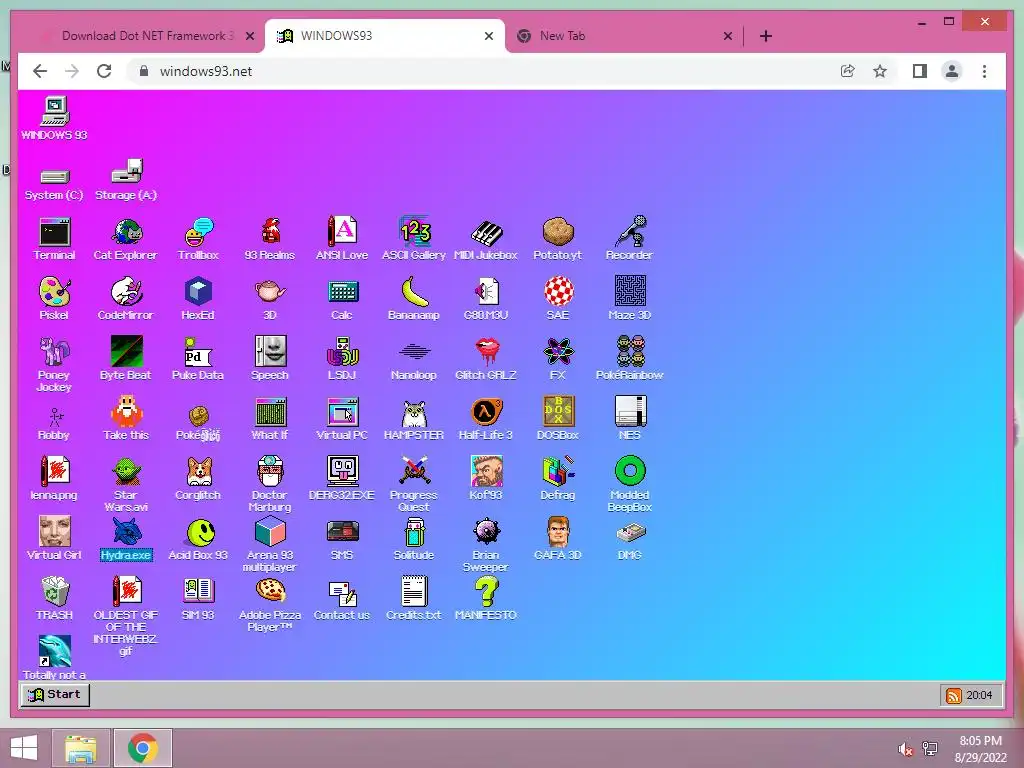Image resolution: width=1024 pixels, height=768 pixels.
Task: Open Chrome three-dot menu
Action: (984, 71)
